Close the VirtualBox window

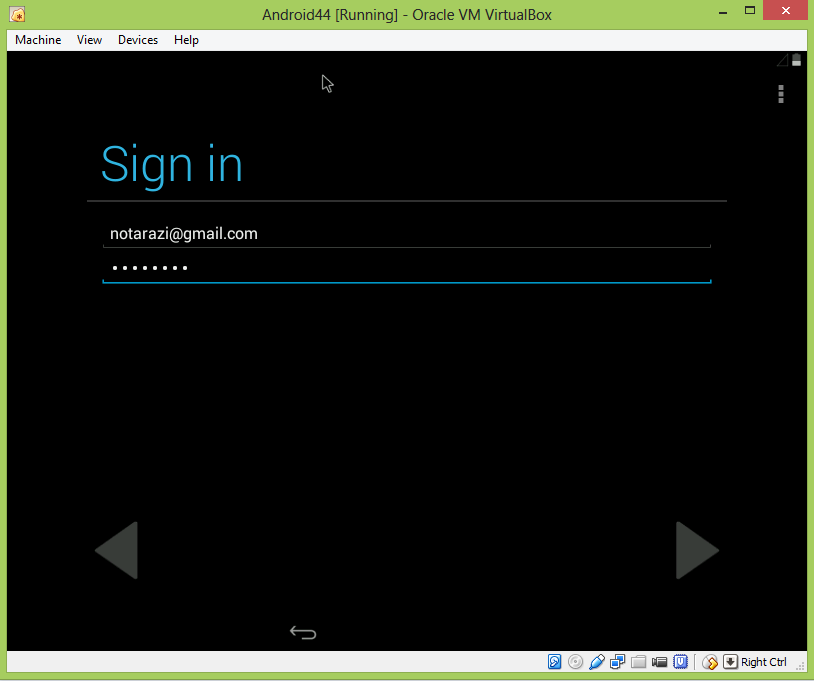785,10
